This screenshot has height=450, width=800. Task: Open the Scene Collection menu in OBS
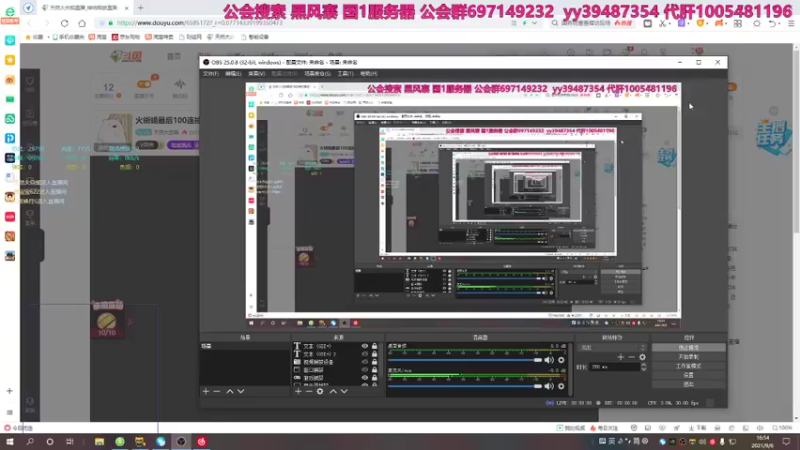317,73
